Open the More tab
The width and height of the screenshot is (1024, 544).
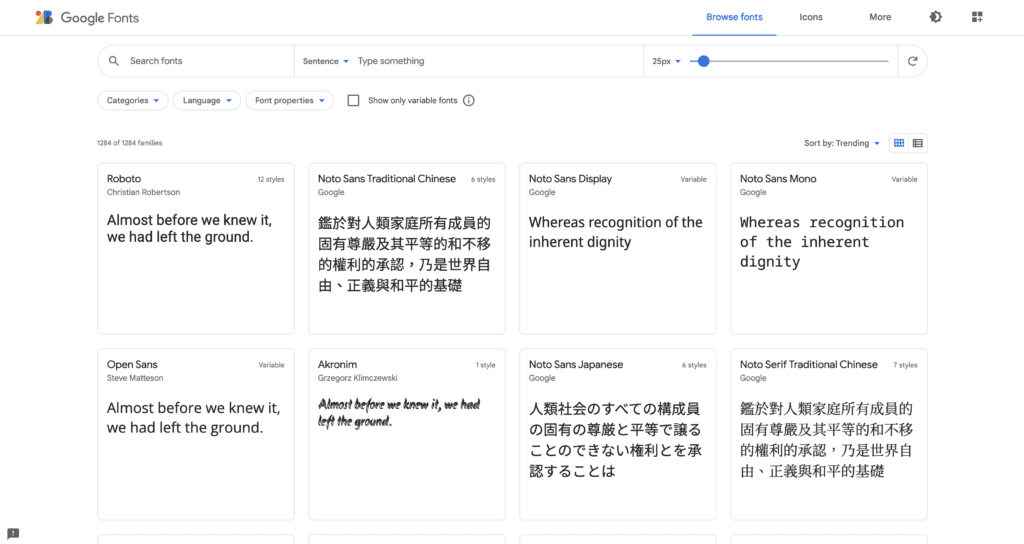tap(880, 17)
